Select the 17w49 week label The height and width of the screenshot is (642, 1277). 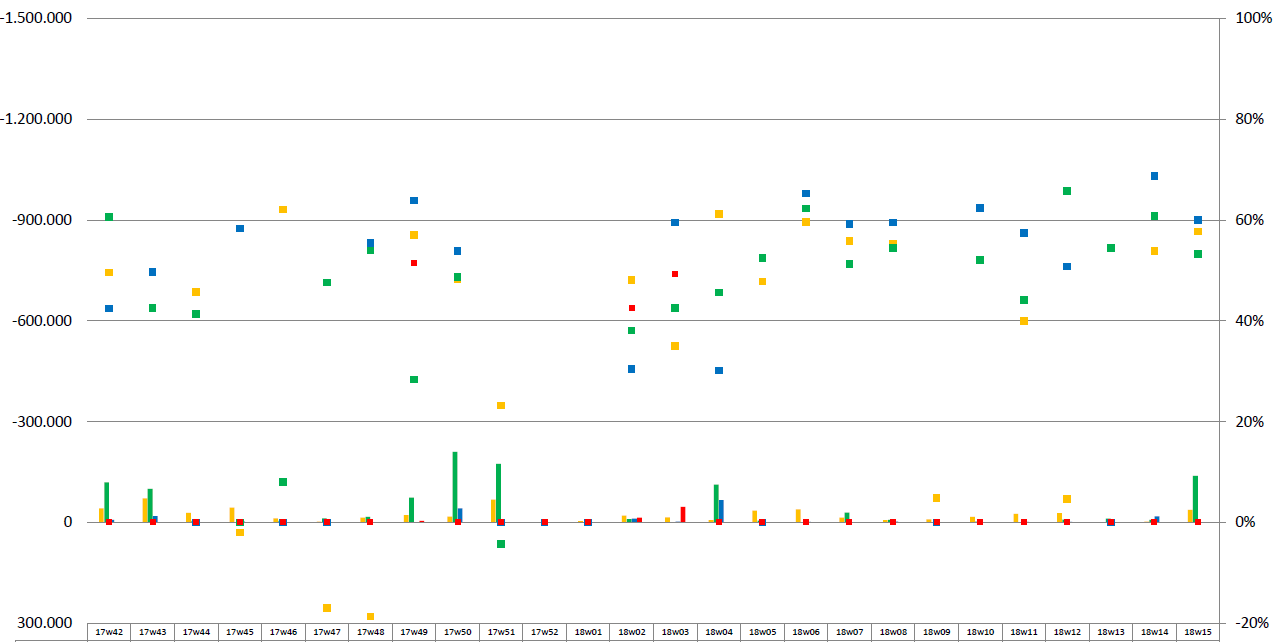click(x=414, y=632)
